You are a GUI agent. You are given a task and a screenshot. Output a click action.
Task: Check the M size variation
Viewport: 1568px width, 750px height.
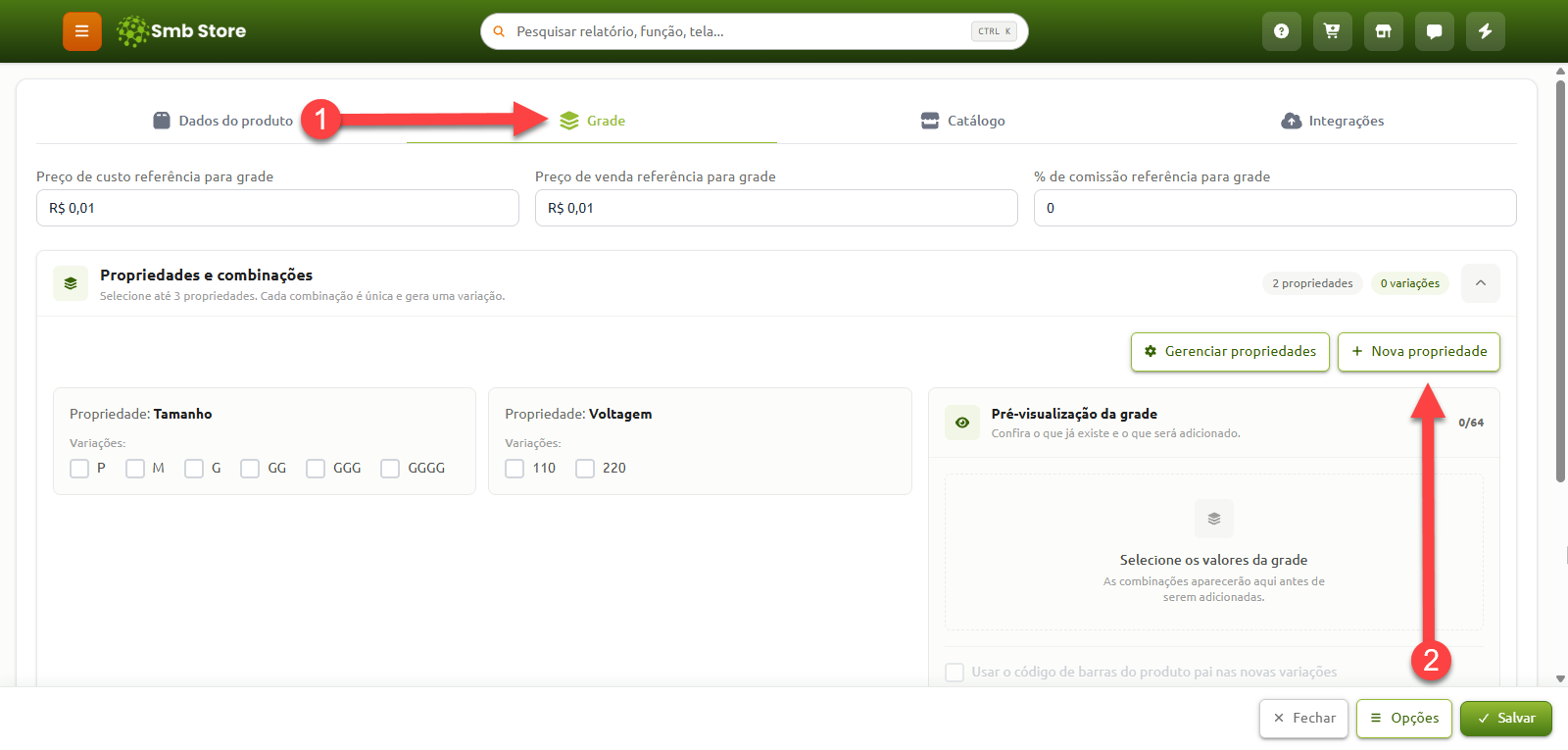pyautogui.click(x=135, y=469)
